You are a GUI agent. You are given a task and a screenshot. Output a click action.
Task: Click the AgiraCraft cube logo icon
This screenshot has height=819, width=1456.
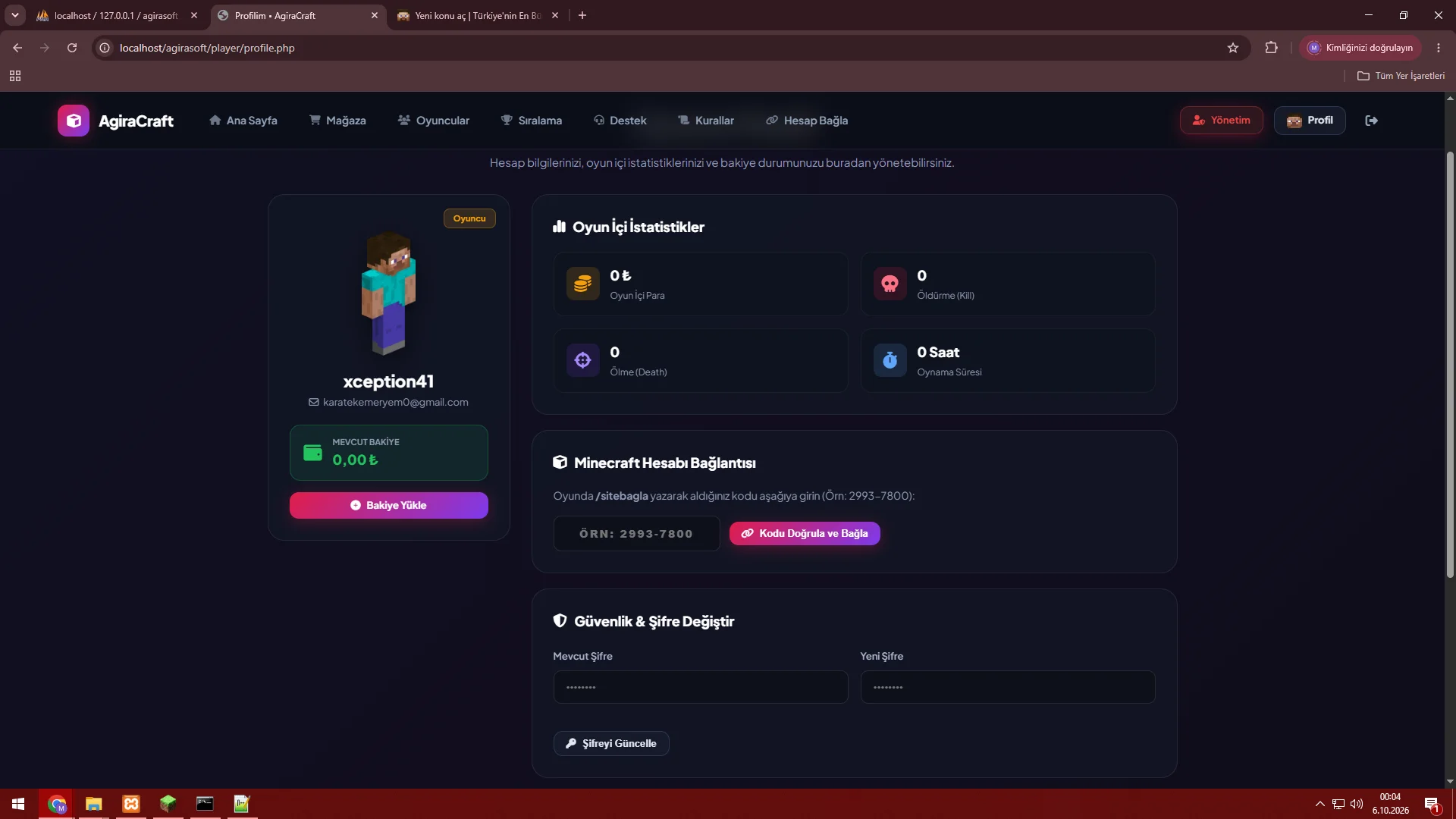[74, 121]
